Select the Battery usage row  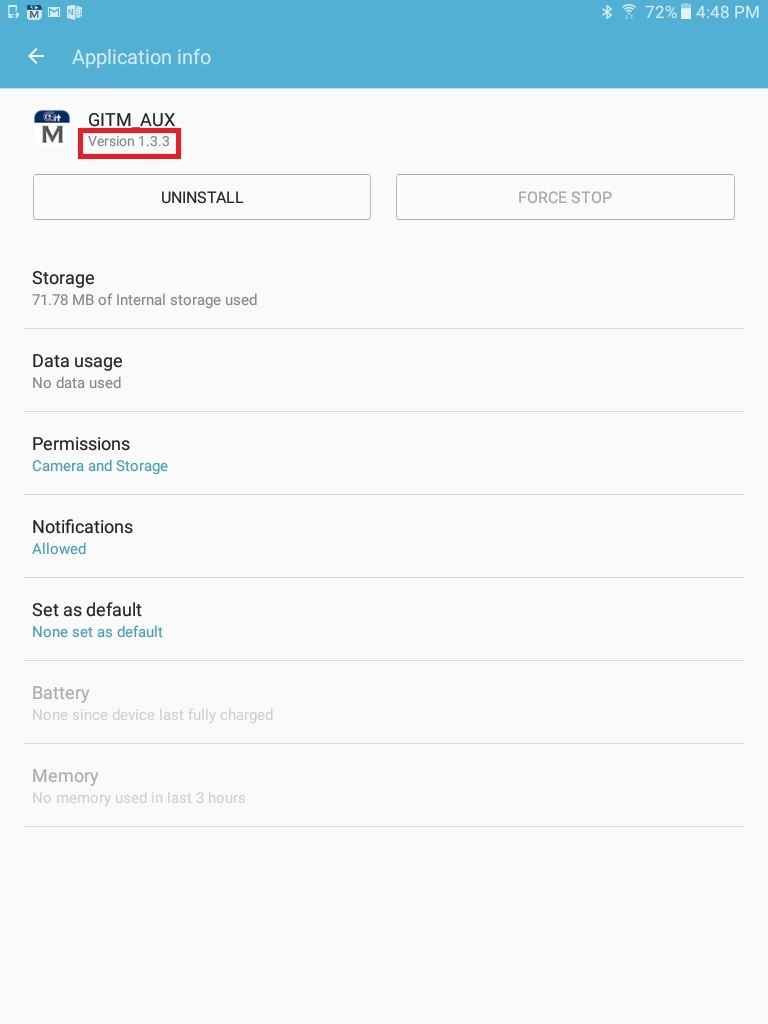pos(384,703)
